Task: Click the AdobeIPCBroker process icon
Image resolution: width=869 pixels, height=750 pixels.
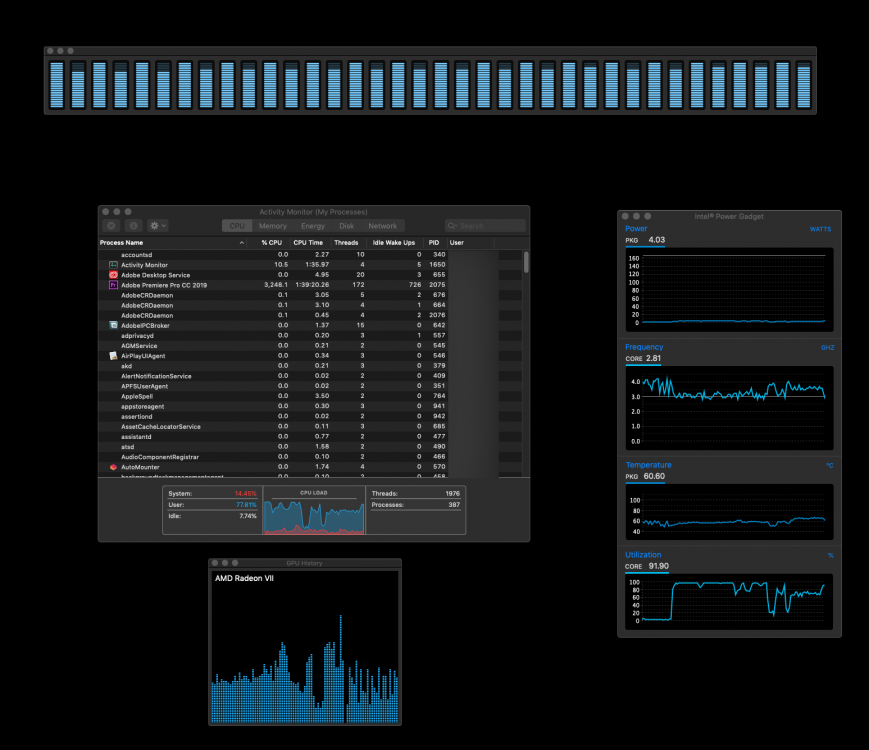Action: [x=113, y=325]
